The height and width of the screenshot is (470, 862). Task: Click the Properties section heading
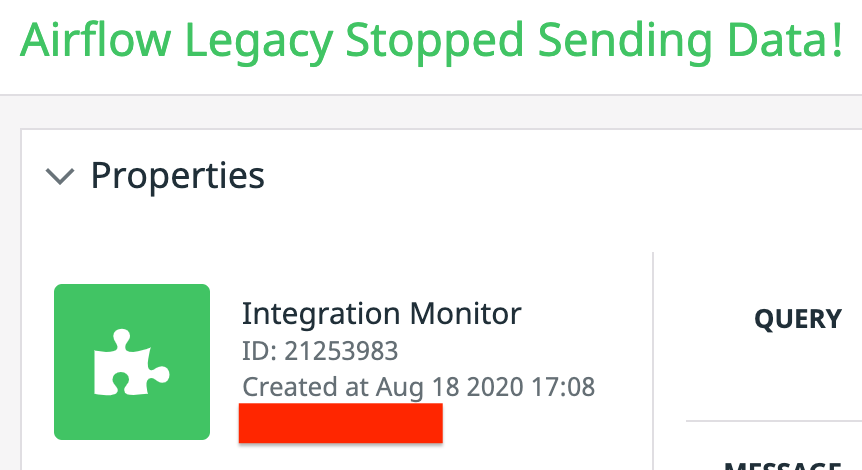point(177,176)
